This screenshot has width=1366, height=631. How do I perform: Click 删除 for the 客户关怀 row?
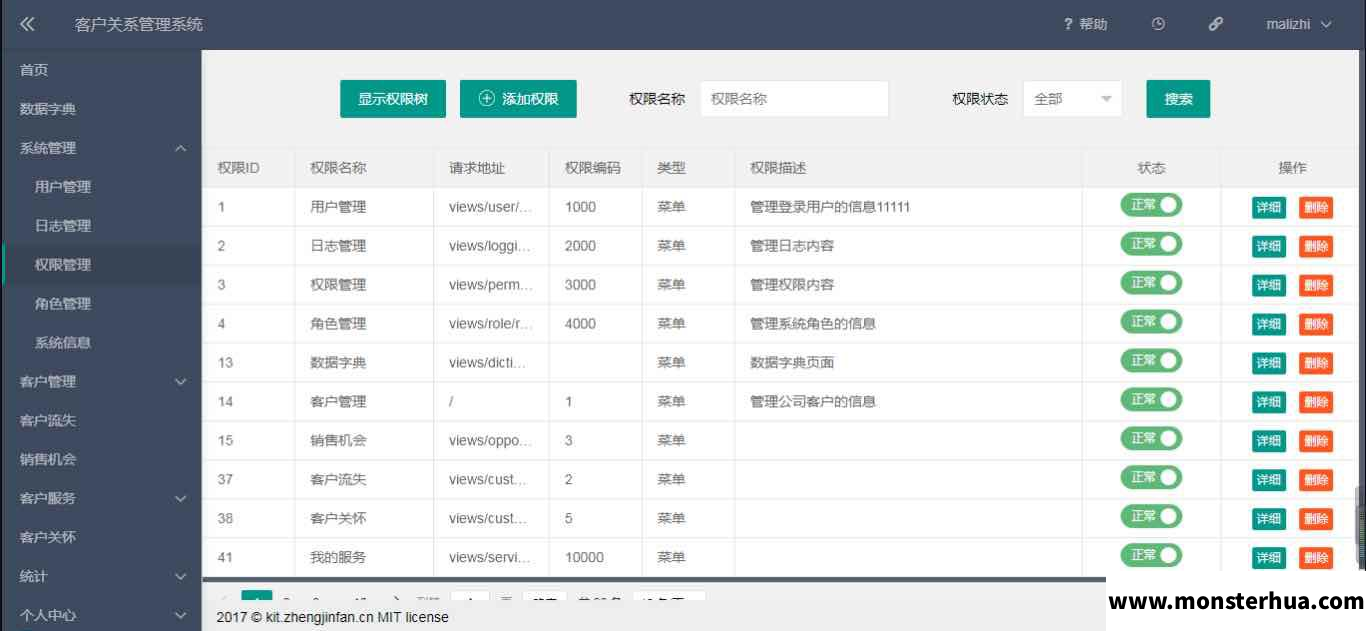click(x=1316, y=520)
